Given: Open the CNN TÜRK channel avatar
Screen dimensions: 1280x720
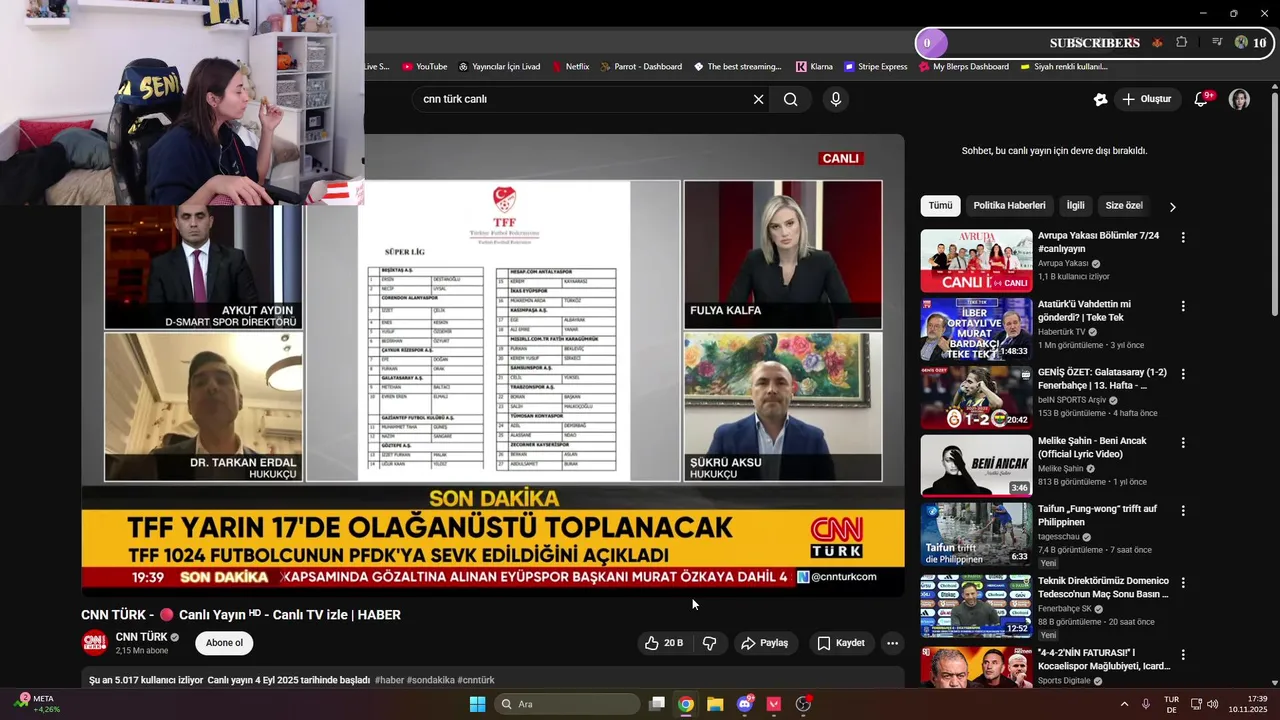Looking at the screenshot, I should click(94, 643).
